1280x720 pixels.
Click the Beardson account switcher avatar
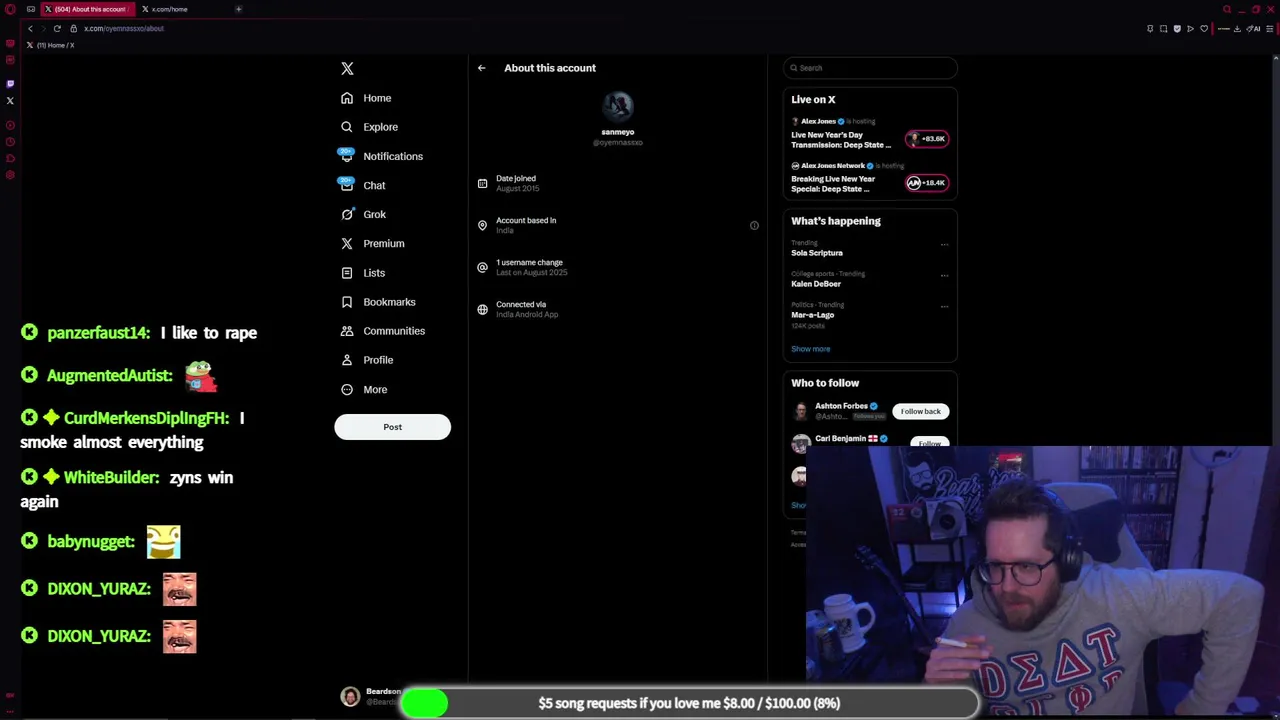tap(350, 697)
